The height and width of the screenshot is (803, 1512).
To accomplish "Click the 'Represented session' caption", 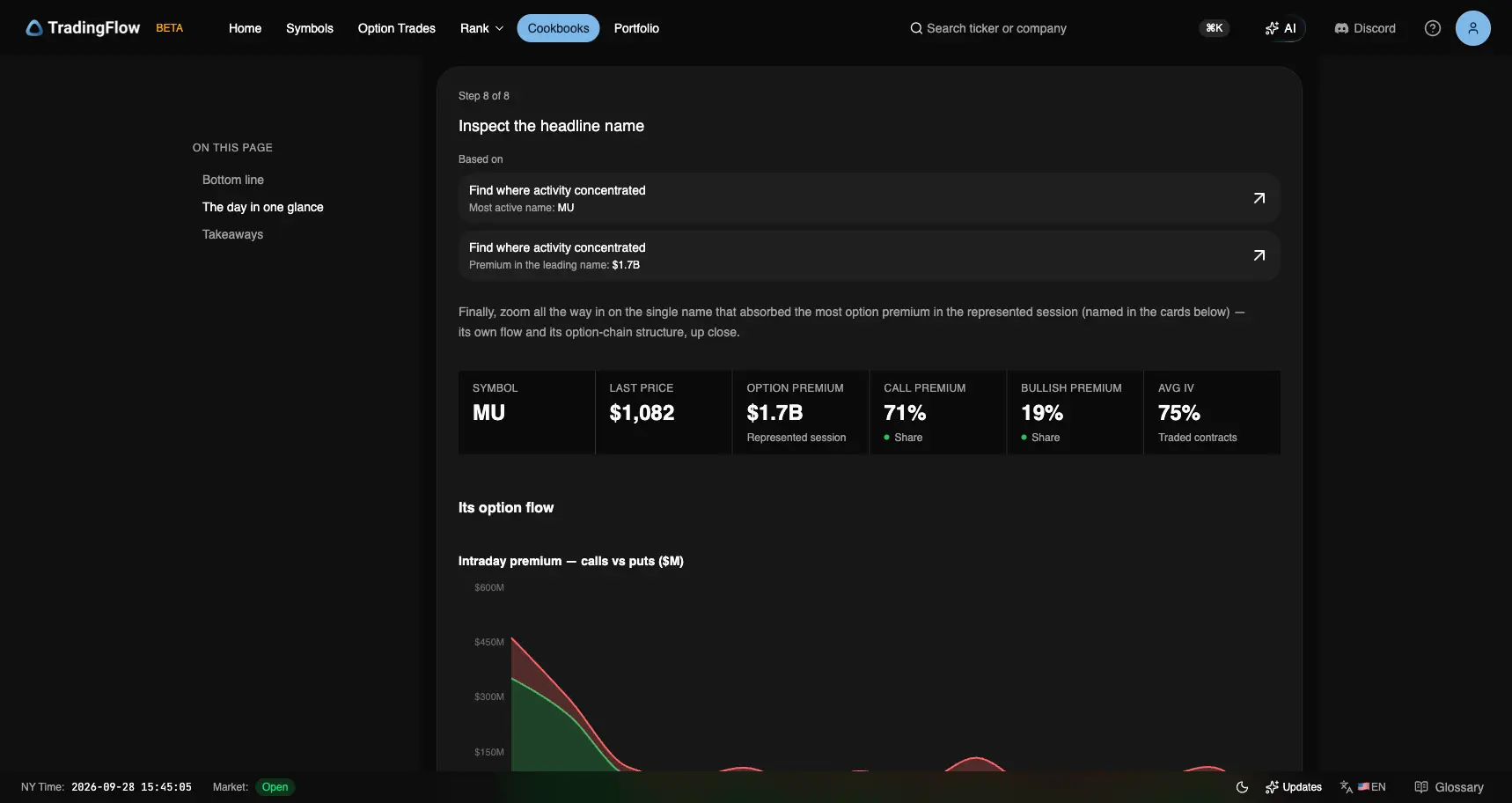I will coord(796,438).
